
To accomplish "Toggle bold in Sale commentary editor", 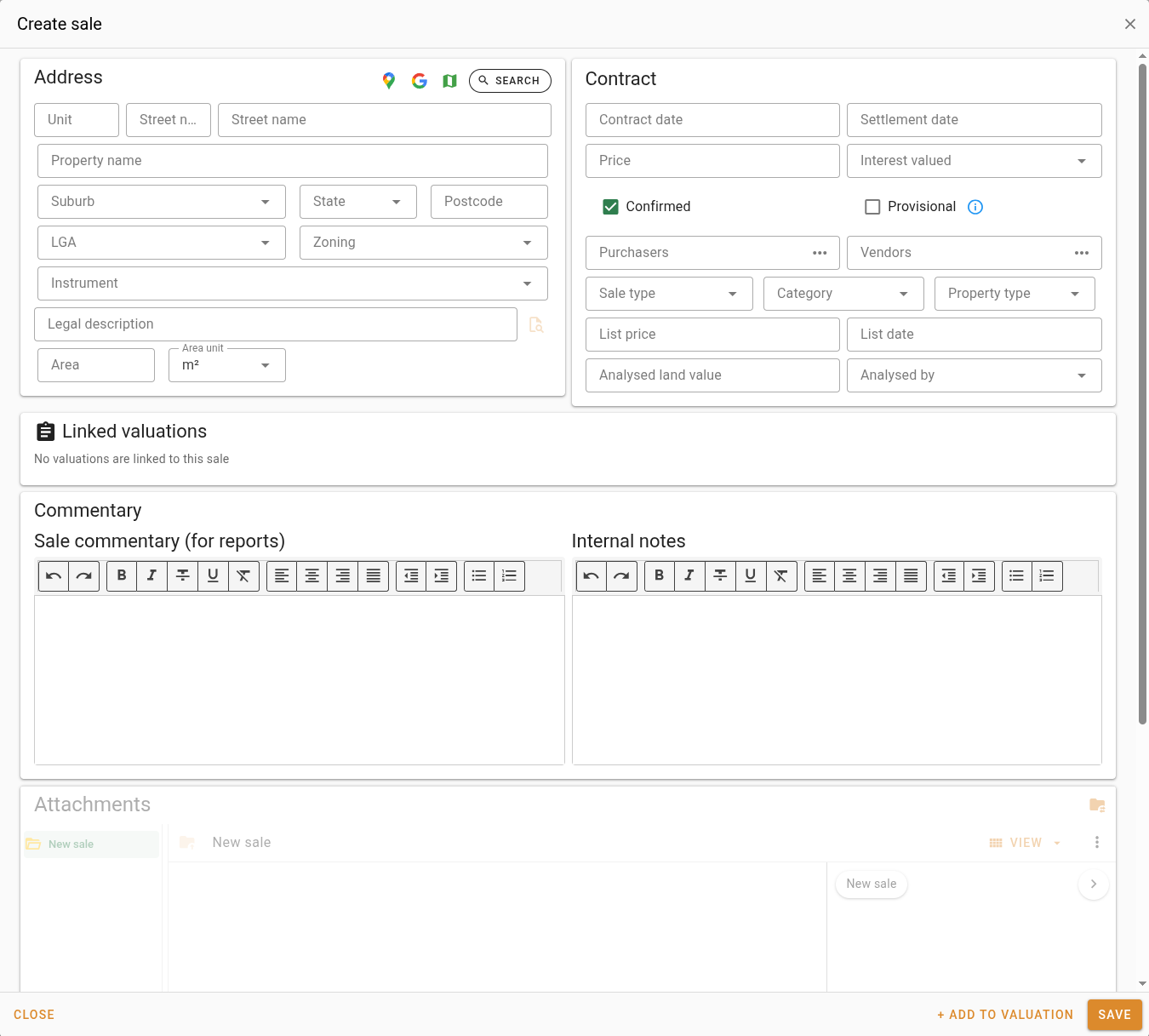I will [122, 576].
